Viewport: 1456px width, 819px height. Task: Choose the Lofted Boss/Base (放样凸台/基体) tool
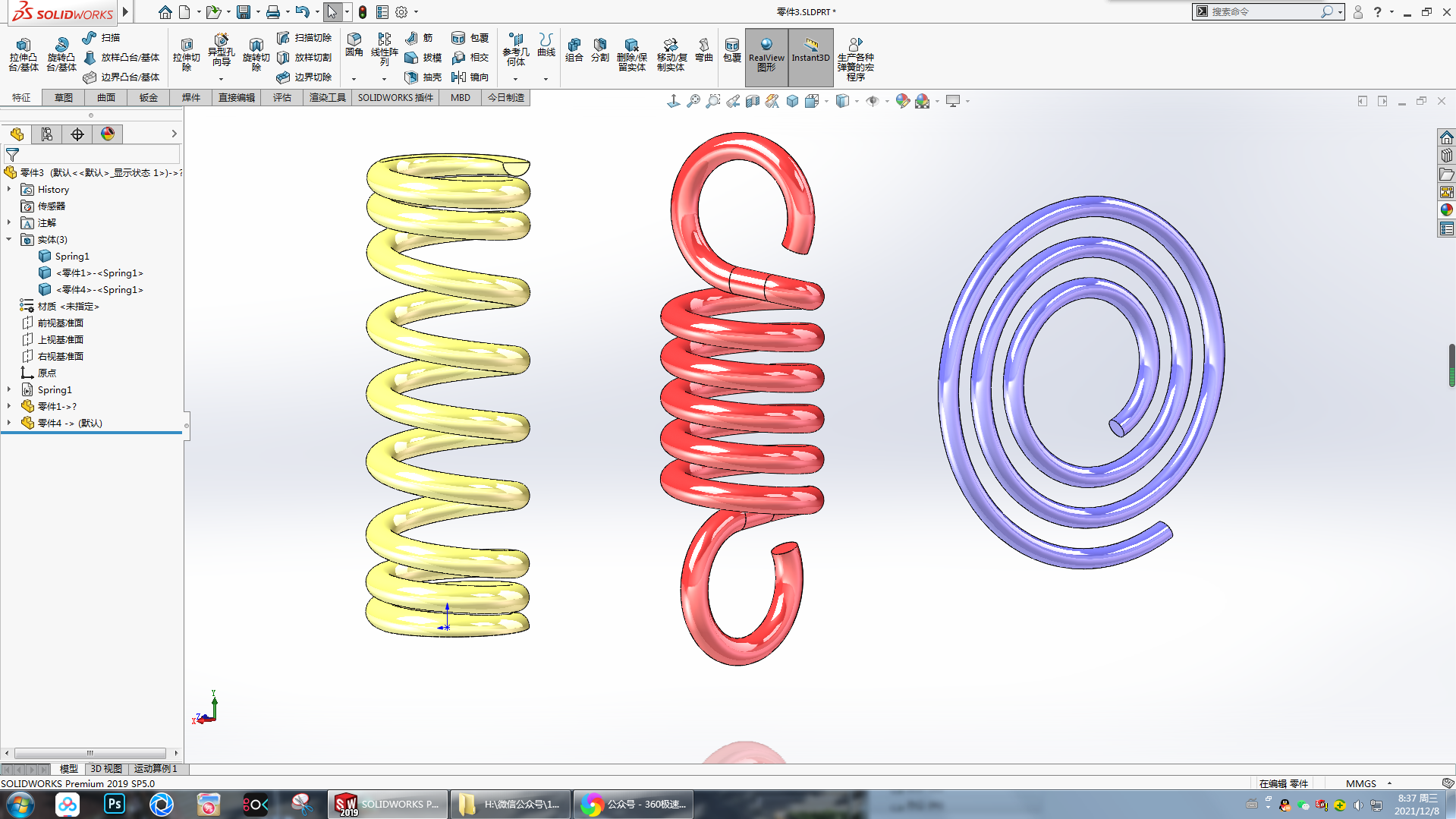click(121, 57)
